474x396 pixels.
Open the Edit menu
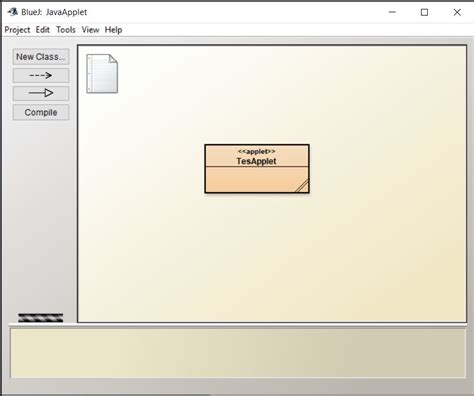43,30
